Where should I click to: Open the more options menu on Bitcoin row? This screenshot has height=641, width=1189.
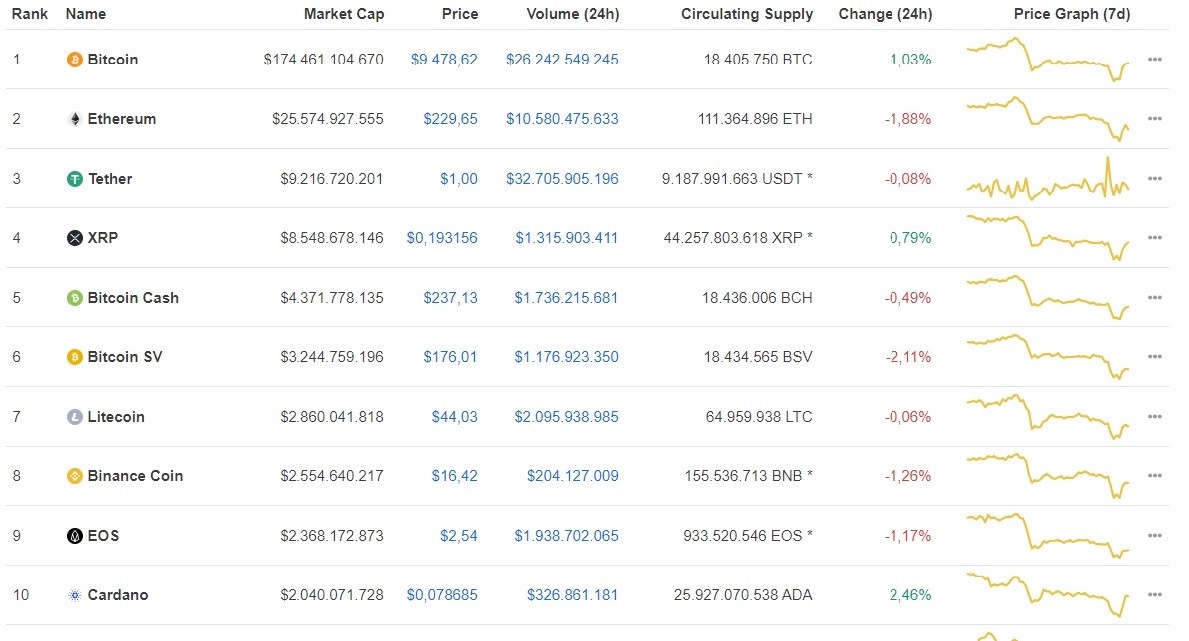click(x=1155, y=59)
